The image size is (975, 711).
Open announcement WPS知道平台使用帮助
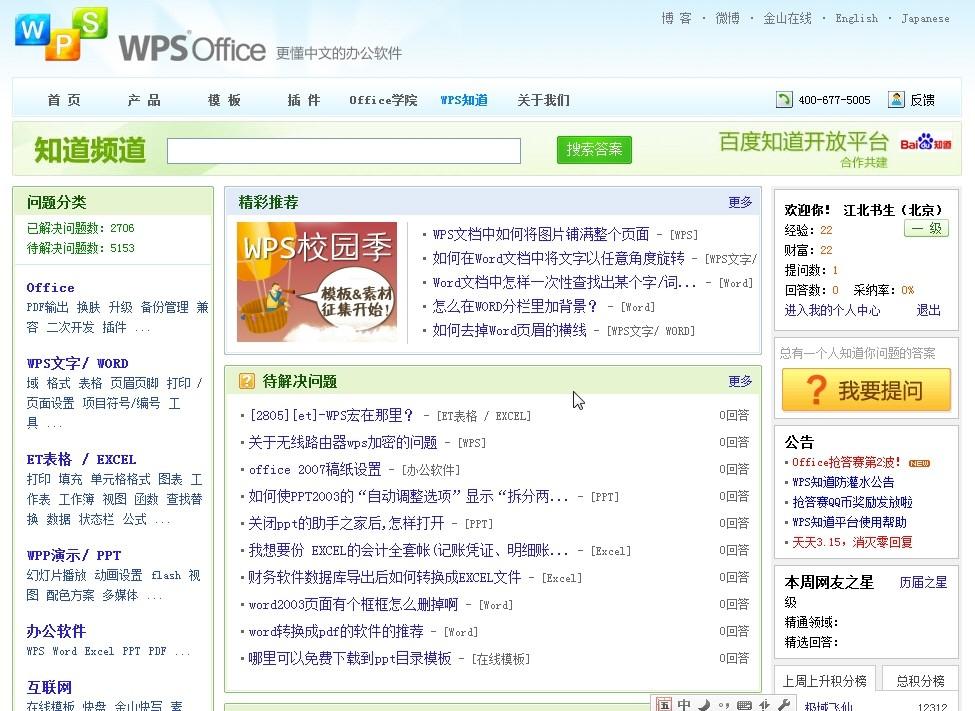pyautogui.click(x=849, y=522)
